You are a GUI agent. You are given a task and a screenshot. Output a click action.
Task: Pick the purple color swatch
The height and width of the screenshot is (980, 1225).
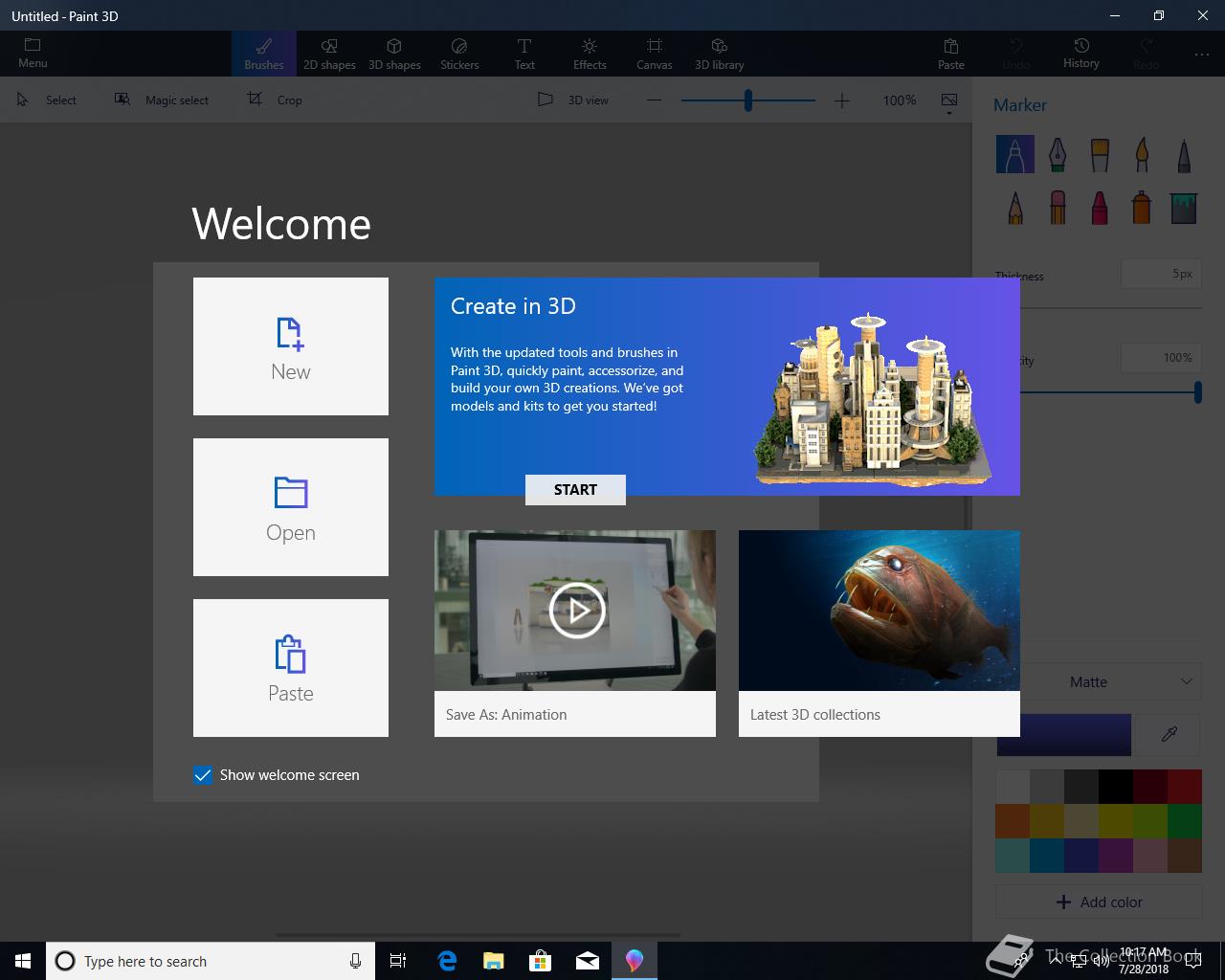point(1116,856)
